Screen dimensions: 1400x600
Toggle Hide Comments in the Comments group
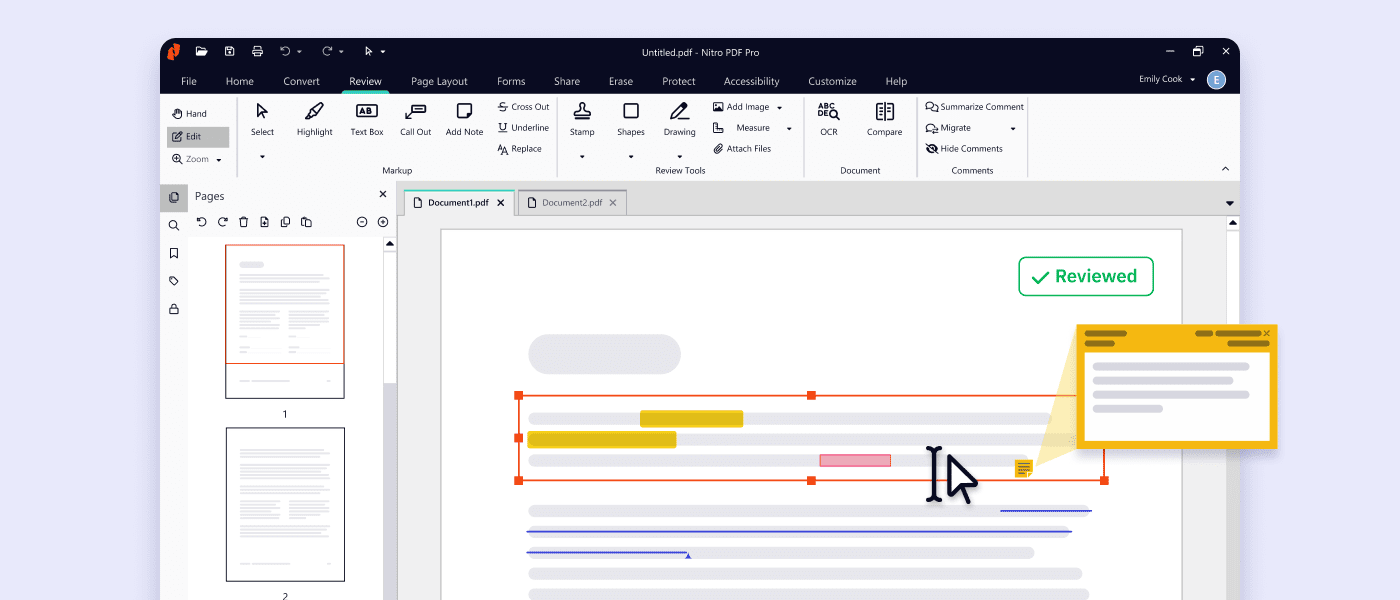[965, 148]
